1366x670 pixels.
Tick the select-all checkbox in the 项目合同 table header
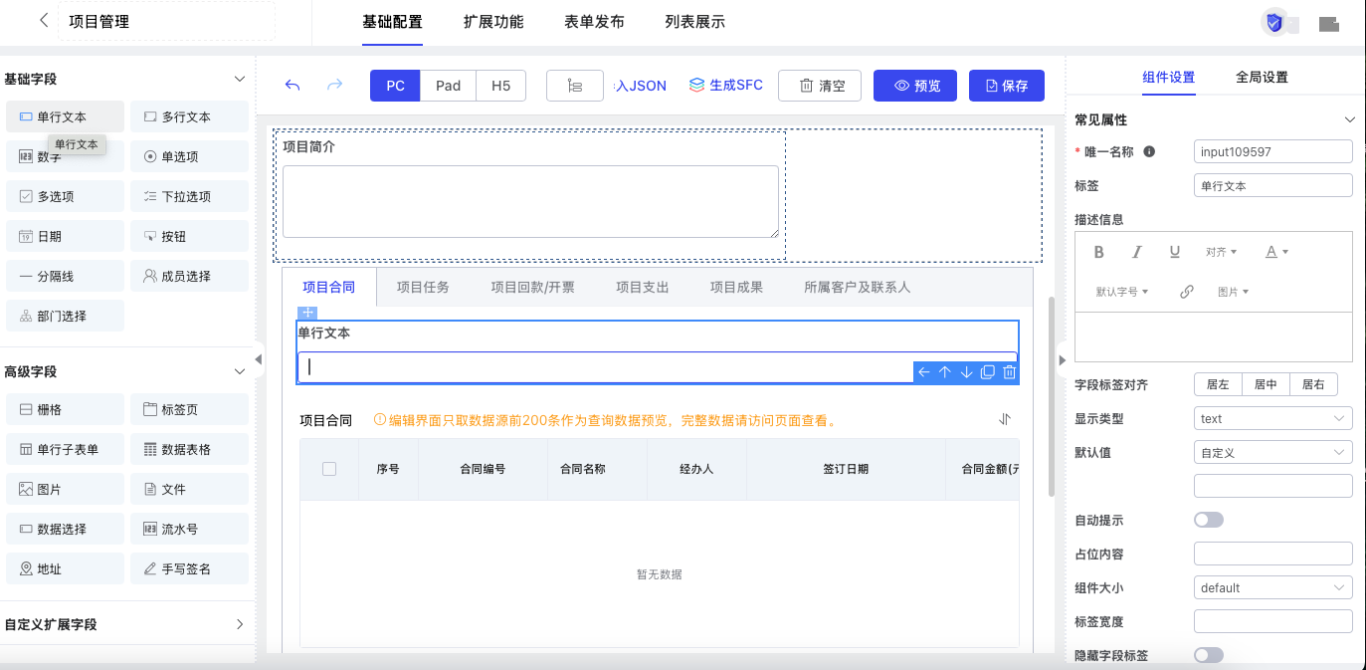[329, 468]
